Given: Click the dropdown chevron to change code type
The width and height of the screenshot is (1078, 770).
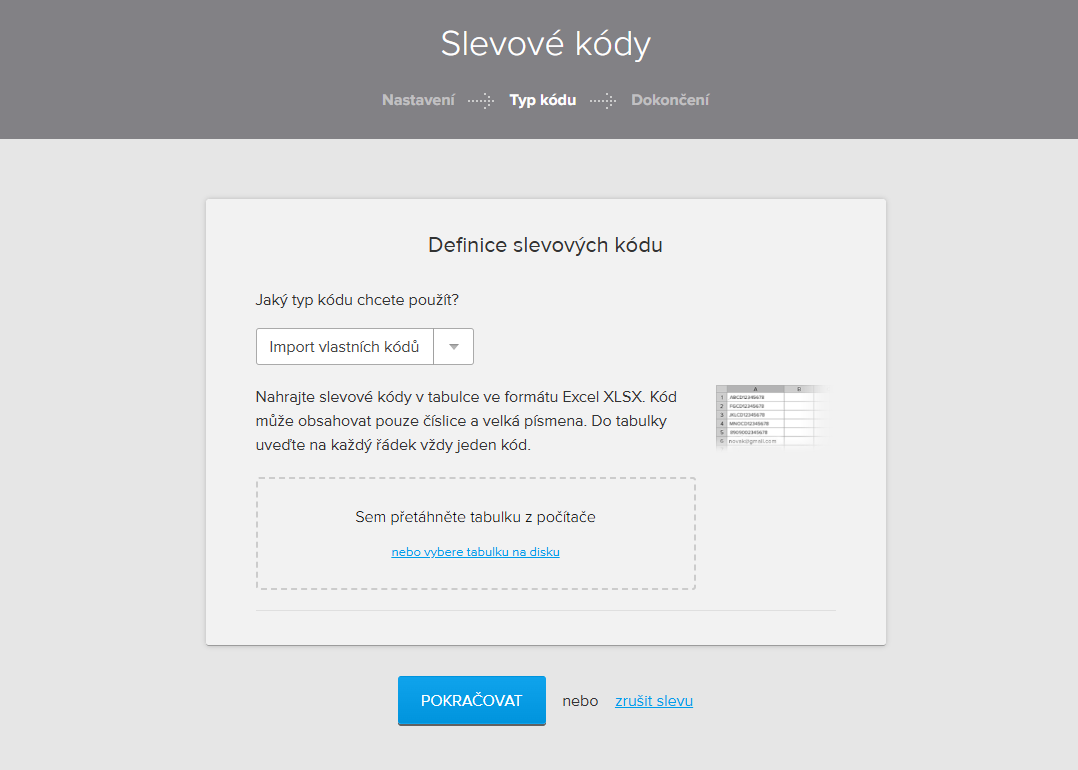Looking at the screenshot, I should [453, 346].
